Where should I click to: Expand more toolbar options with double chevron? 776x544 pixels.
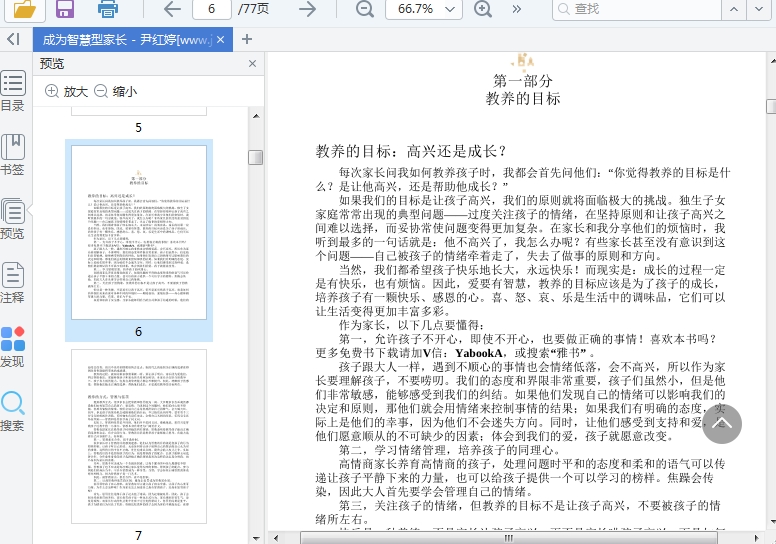pyautogui.click(x=516, y=9)
